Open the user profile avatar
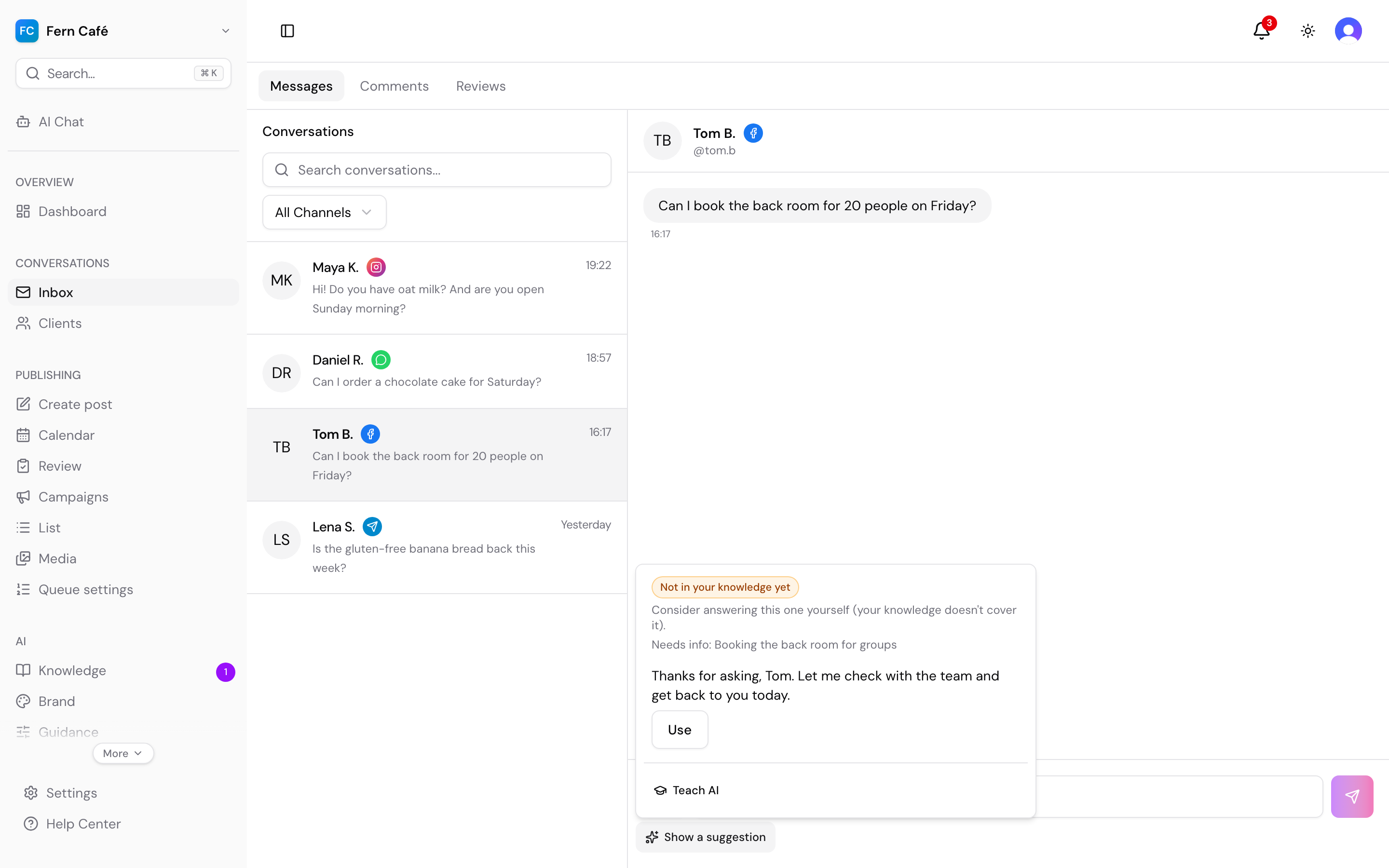Viewport: 1389px width, 868px height. click(x=1348, y=31)
